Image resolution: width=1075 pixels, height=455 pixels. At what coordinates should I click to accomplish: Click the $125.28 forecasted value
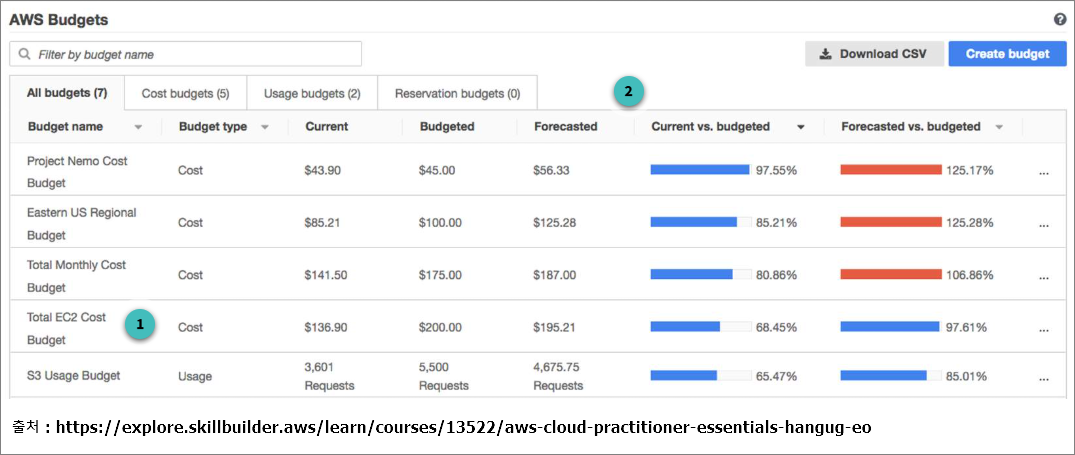click(x=555, y=223)
